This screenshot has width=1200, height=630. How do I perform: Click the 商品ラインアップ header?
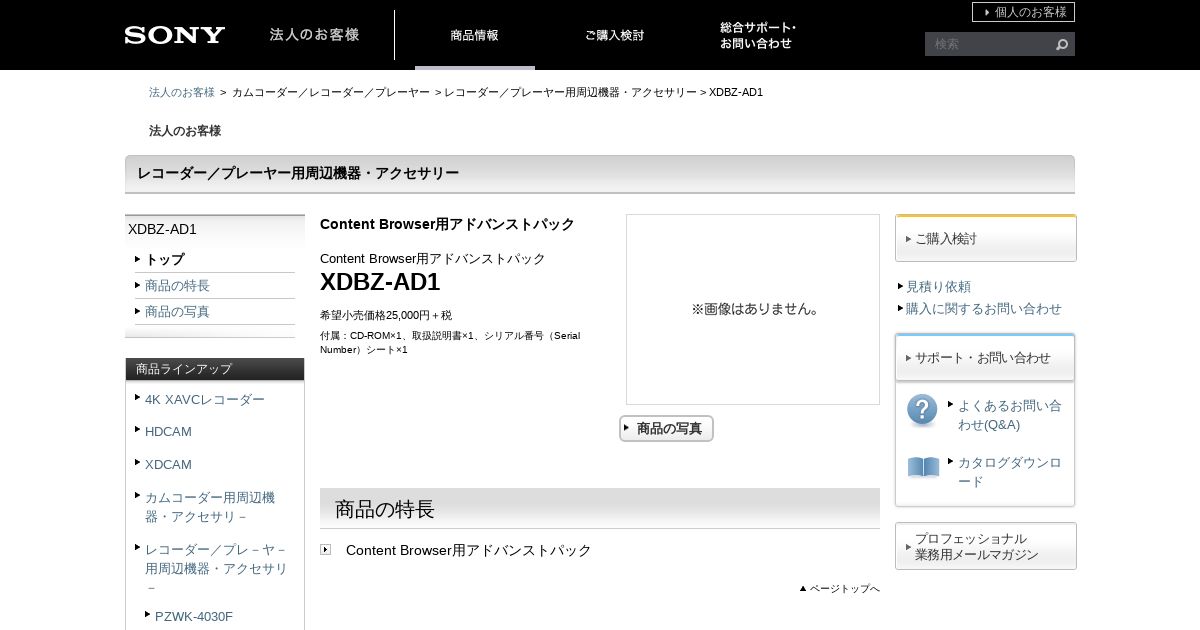coord(215,369)
